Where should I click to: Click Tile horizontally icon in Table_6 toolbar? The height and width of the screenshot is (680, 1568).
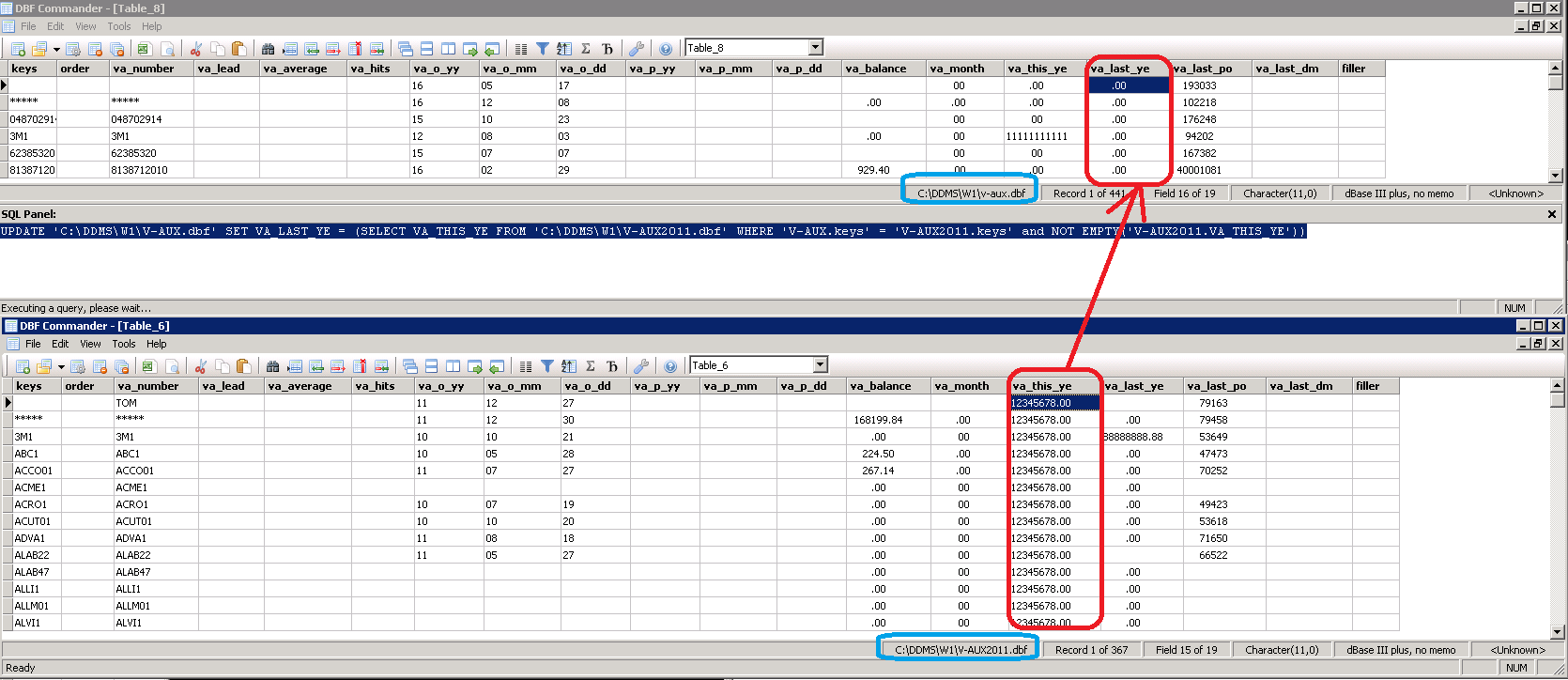click(431, 366)
